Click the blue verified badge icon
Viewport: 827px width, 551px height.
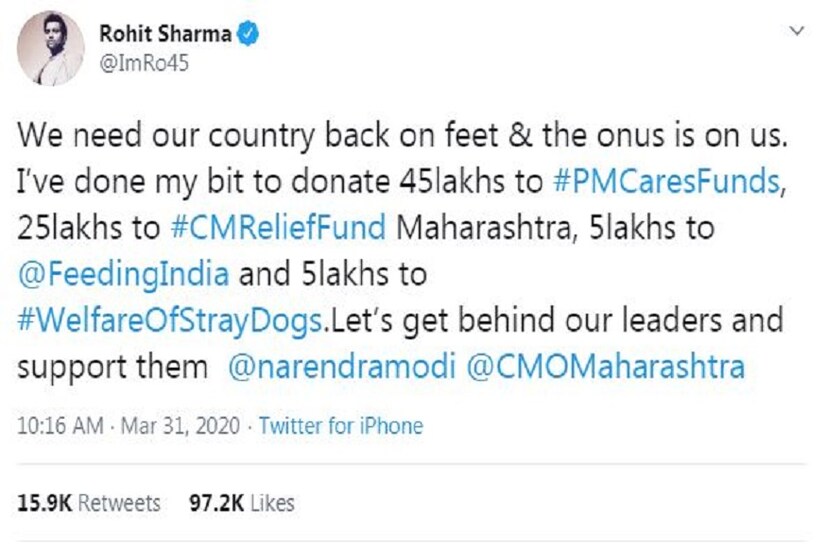(x=250, y=35)
